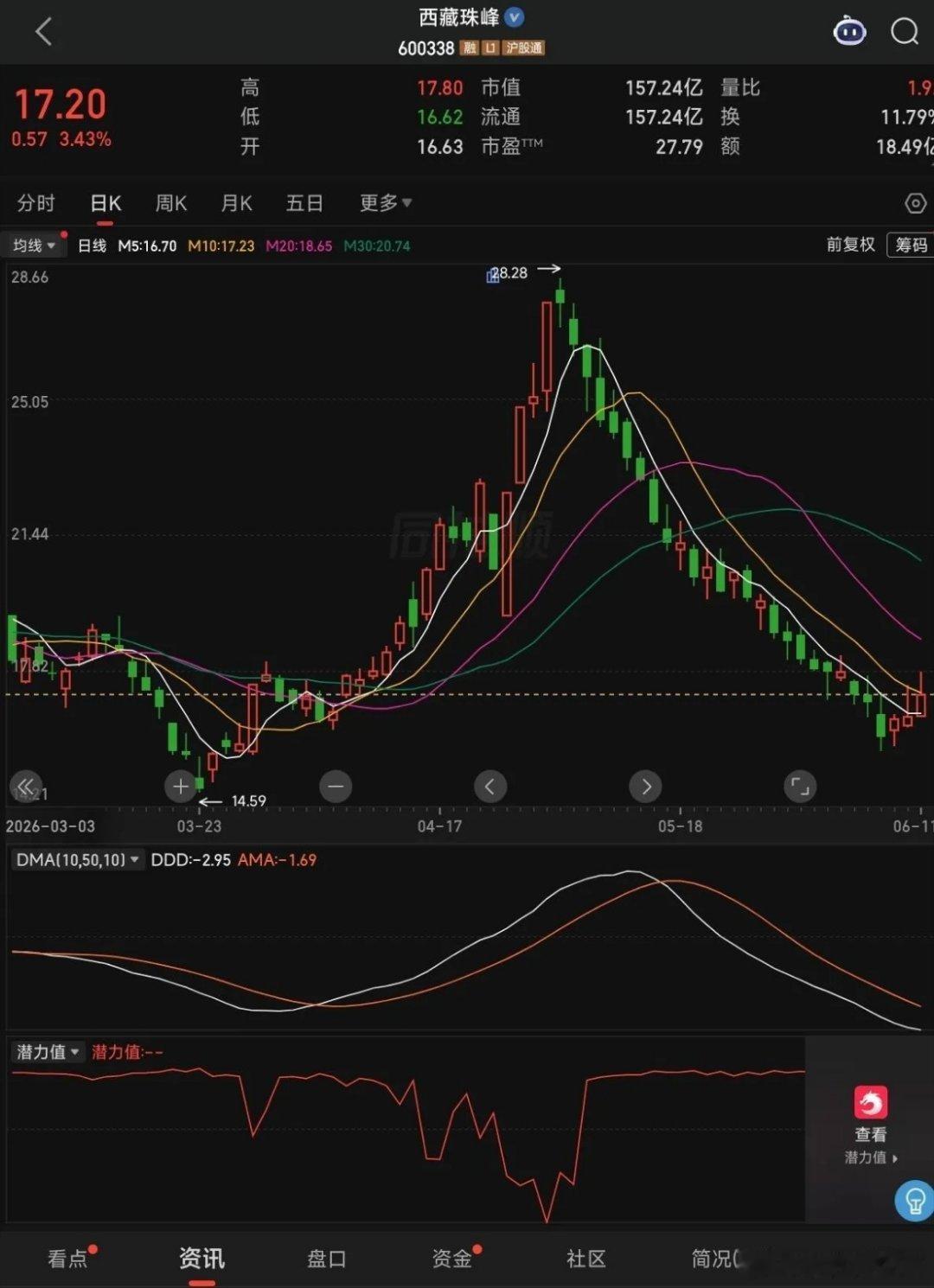Tap the 04-17 date on axis
Viewport: 934px width, 1288px height.
tap(439, 826)
